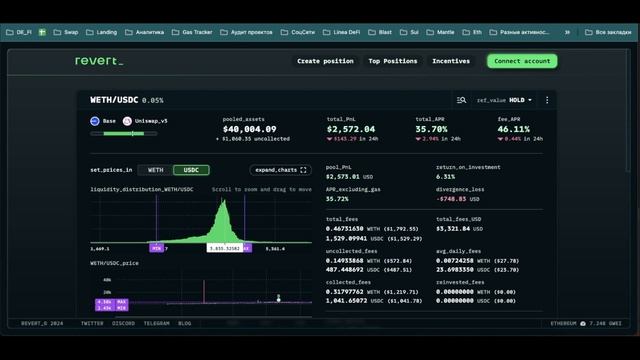Click the Base network icon
Screen dimensions: 640x360
coord(95,121)
